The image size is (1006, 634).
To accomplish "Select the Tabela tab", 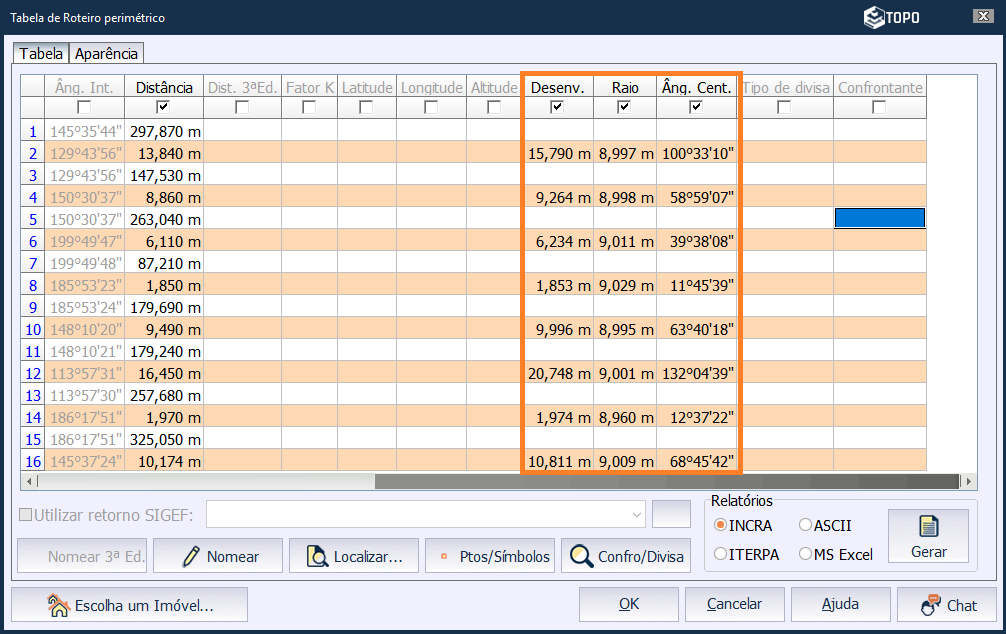I will pyautogui.click(x=41, y=53).
